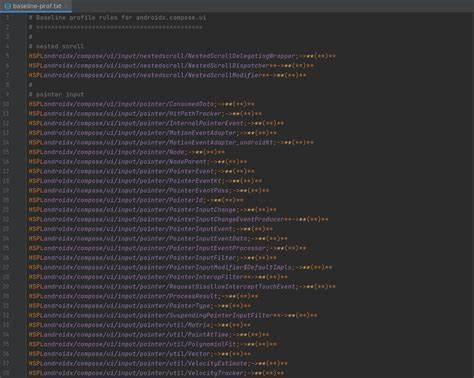
Task: Click the MotionEventAdapter_androidKt rule line
Action: 171,142
